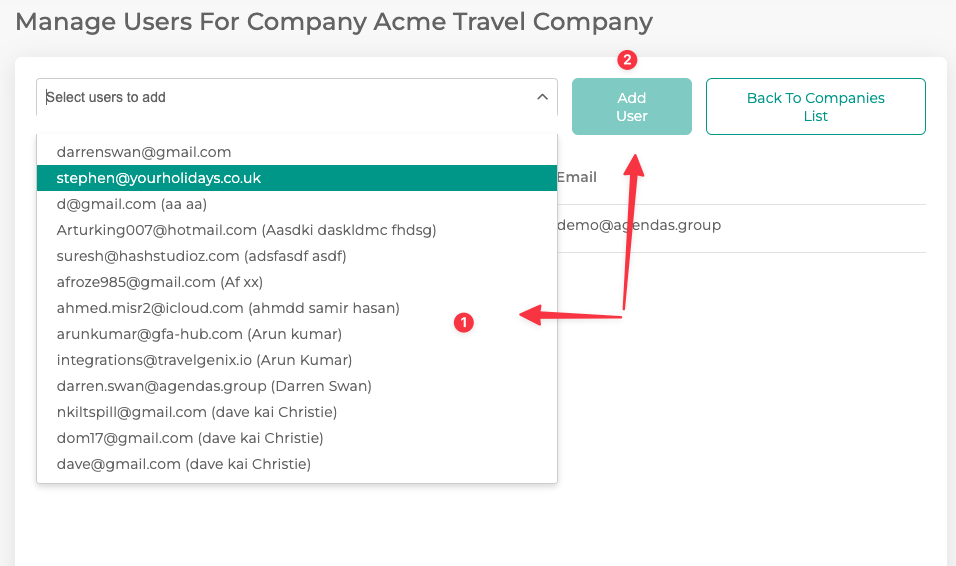This screenshot has height=566, width=956.
Task: Choose stephen@yourholidays.co.uk option
Action: click(x=158, y=178)
